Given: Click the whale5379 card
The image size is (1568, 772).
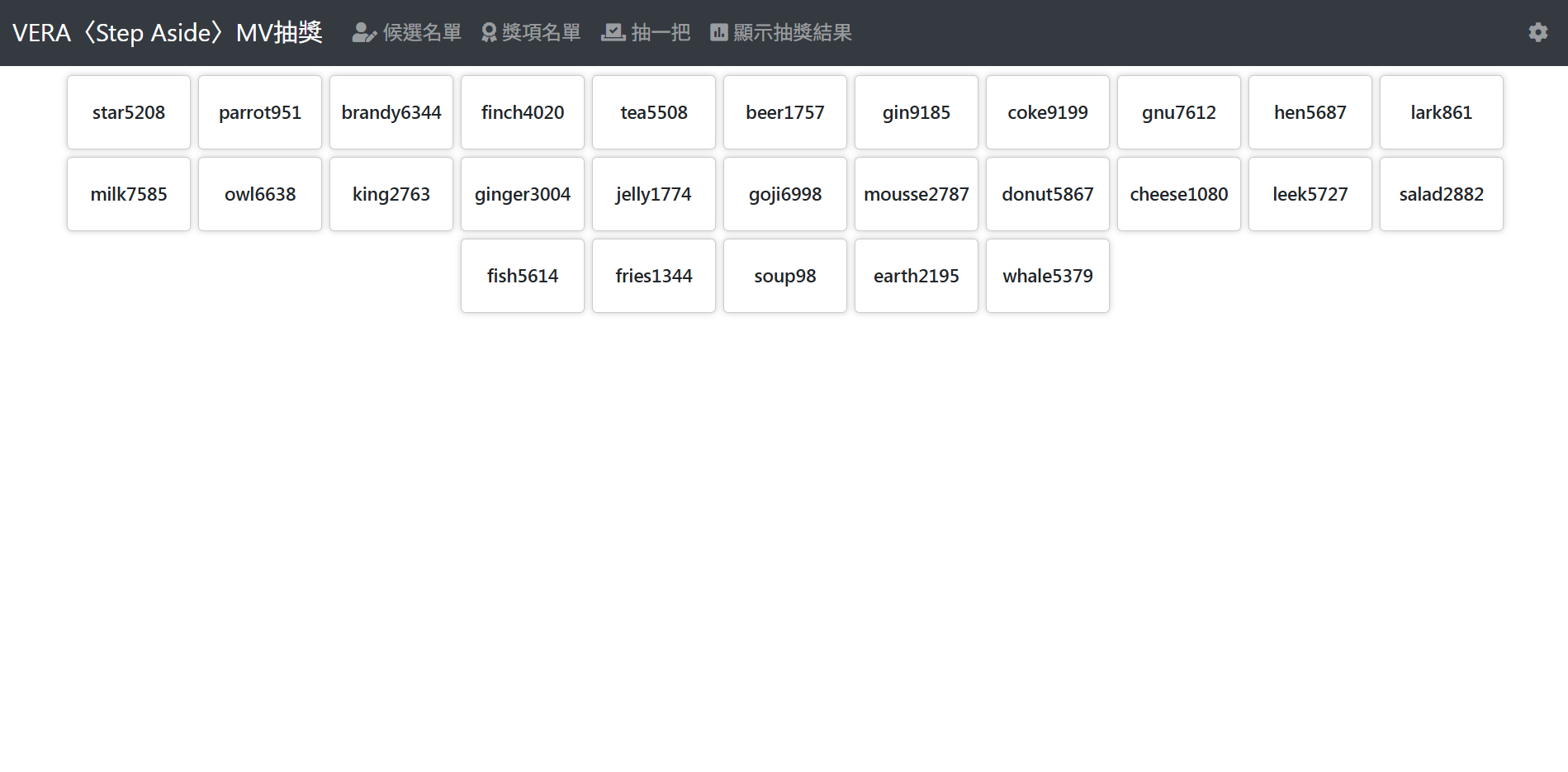Looking at the screenshot, I should click(x=1048, y=276).
